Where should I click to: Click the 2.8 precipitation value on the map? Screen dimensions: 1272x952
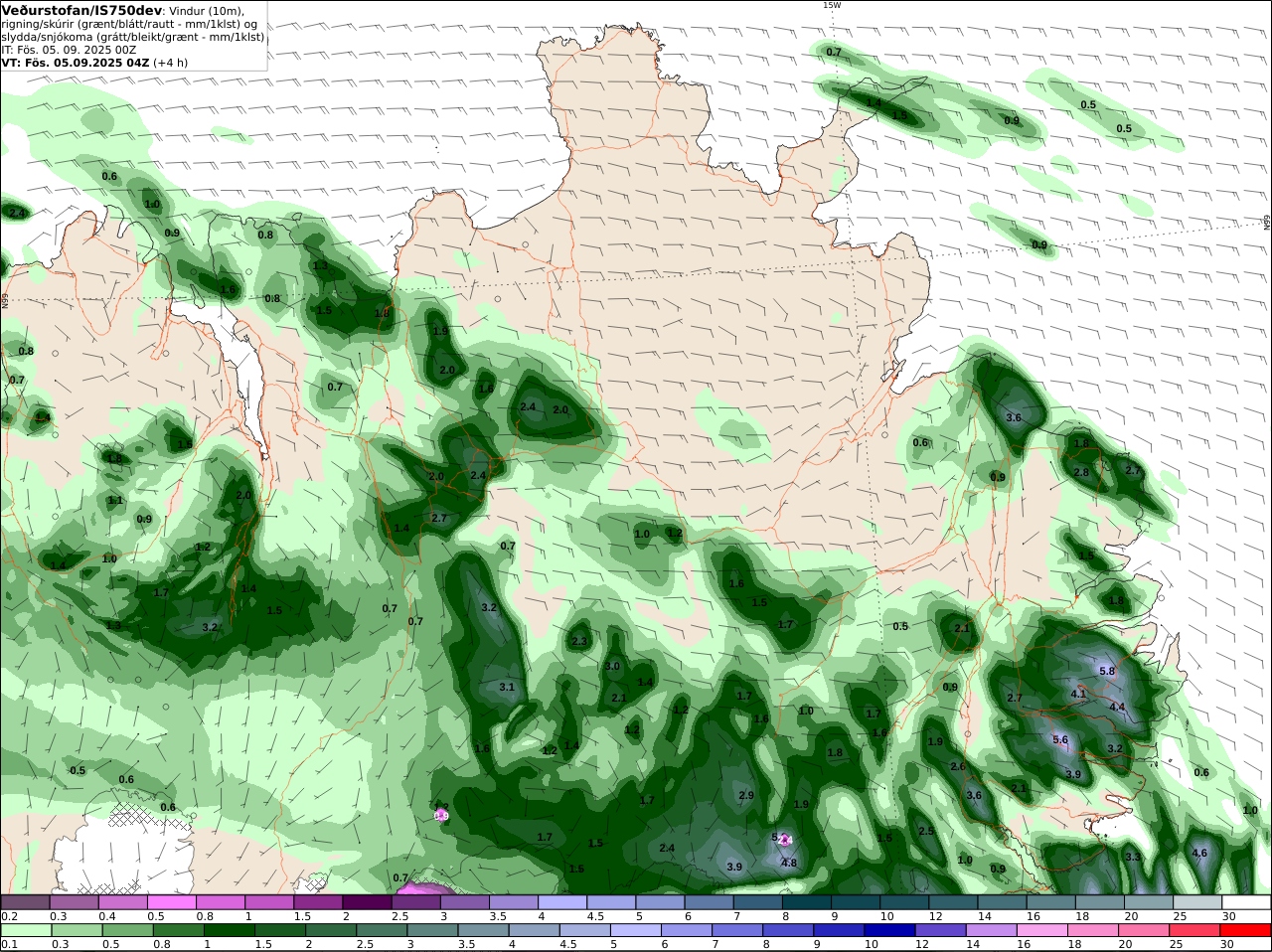(1081, 472)
